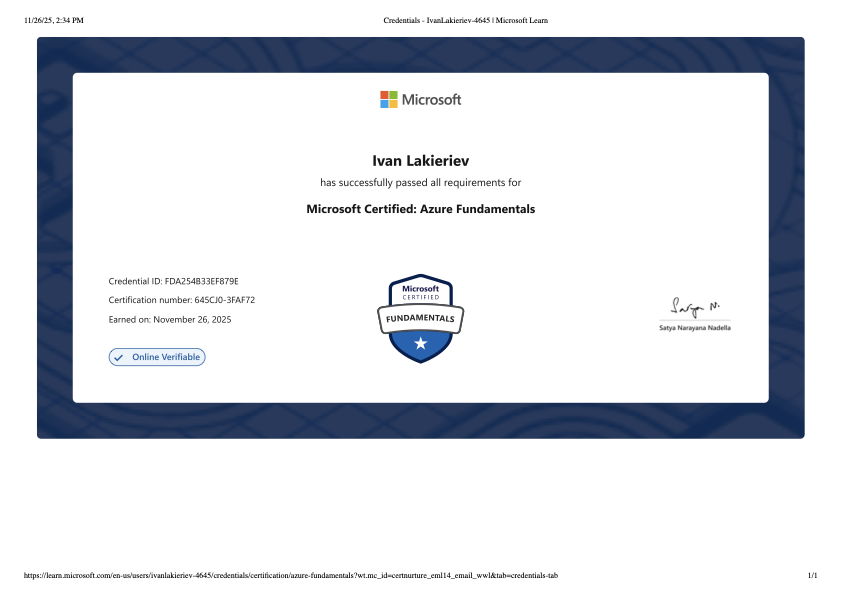
Task: Toggle the Online Verifiable verification status
Action: 157,357
